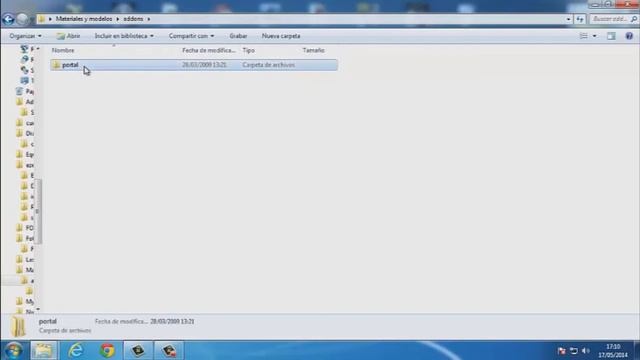Sort by the Nombre column header
Screen dimensions: 640x360
[x=63, y=50]
